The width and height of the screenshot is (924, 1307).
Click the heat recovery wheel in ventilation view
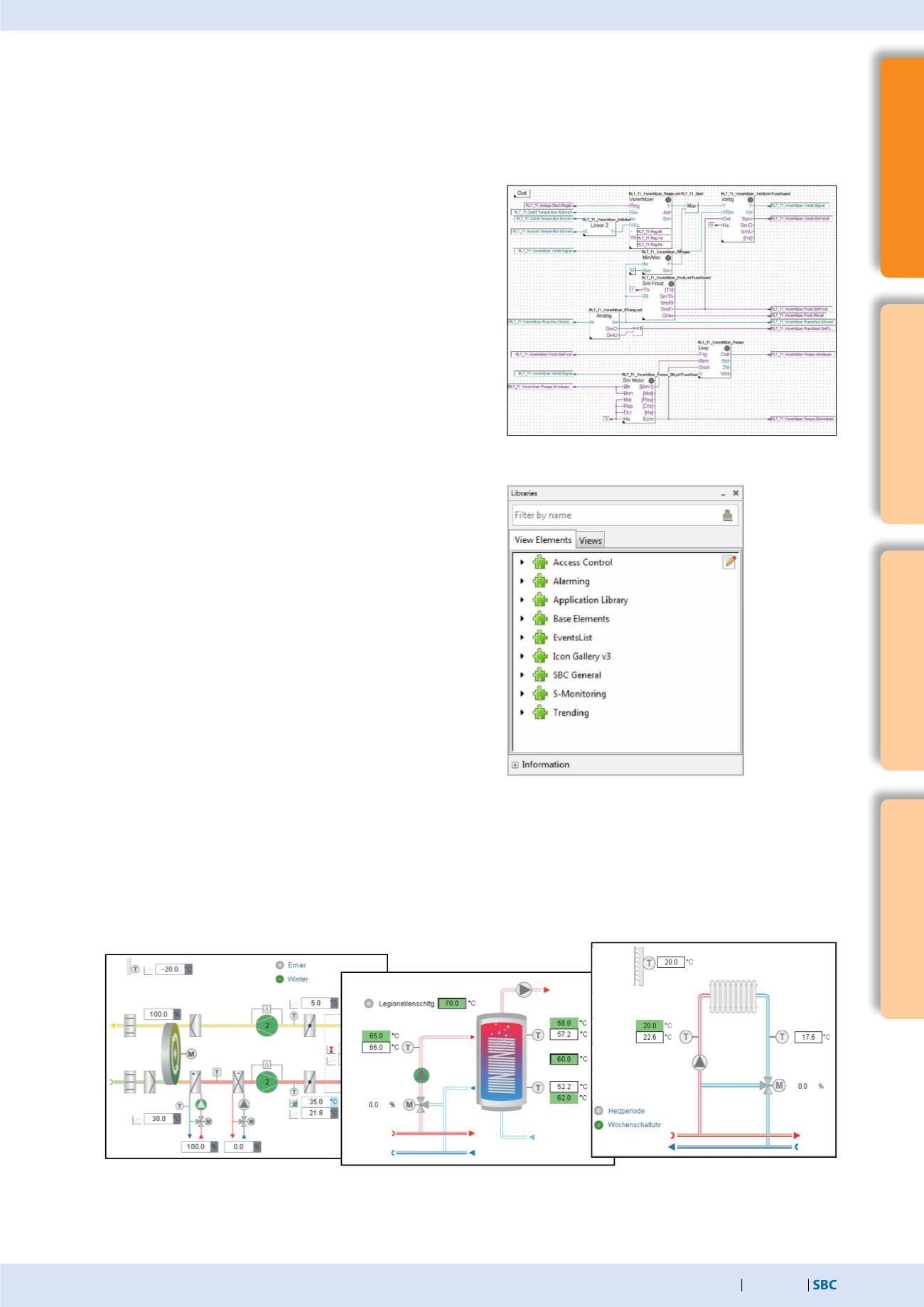pyautogui.click(x=171, y=1053)
